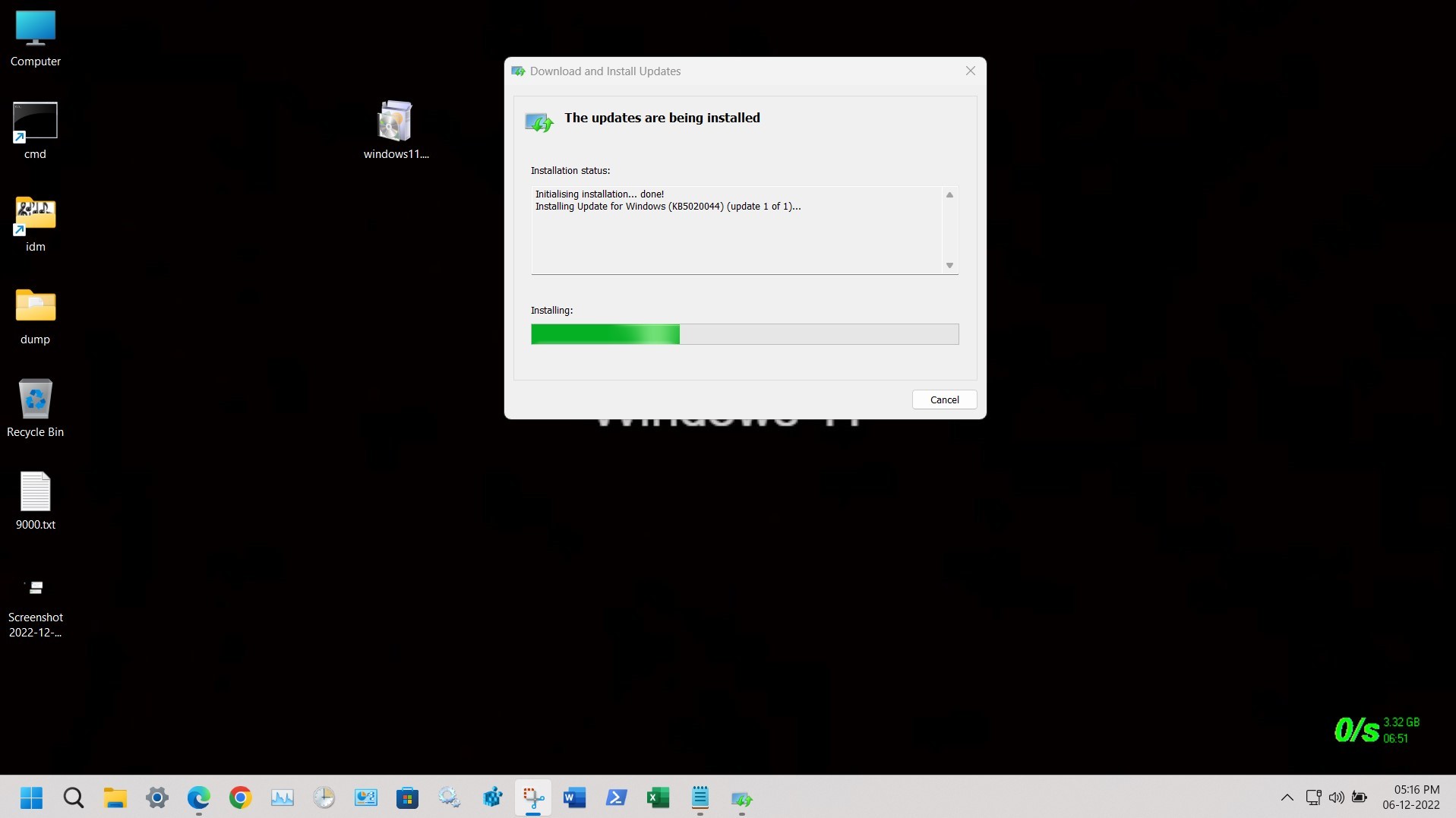Screen dimensions: 1456x818
Task: Launch Google Chrome from taskbar
Action: (241, 797)
